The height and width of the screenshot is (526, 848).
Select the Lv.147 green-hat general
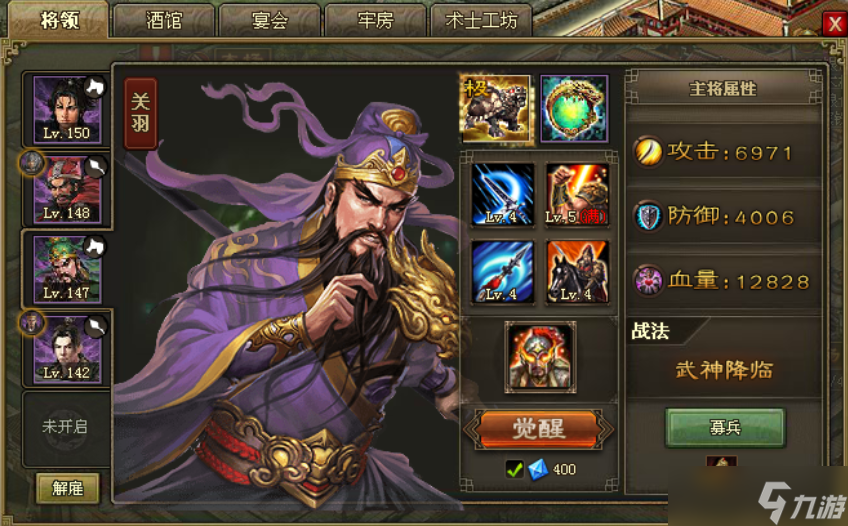[67, 269]
